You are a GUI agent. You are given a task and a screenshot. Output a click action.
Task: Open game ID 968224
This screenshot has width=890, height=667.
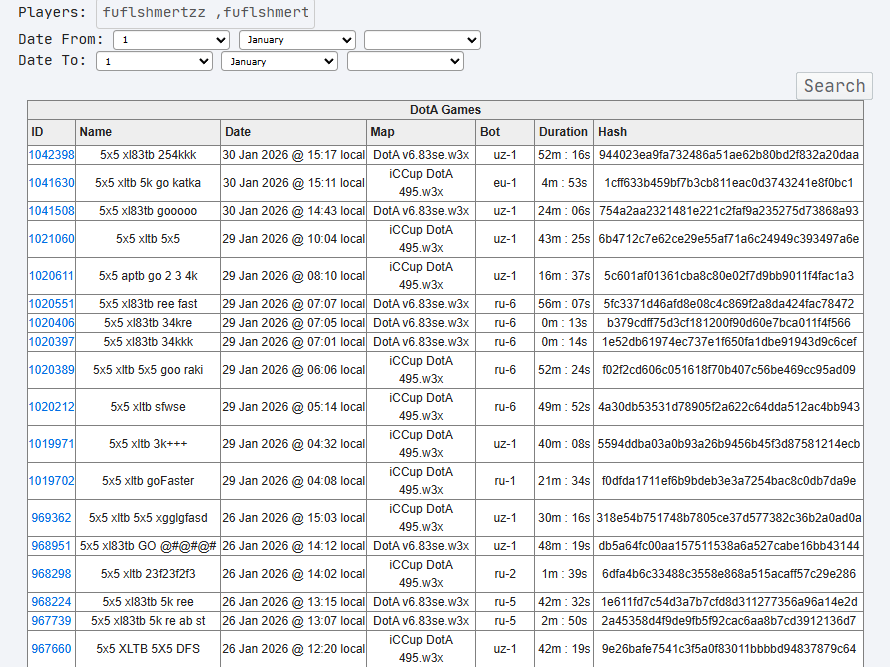pyautogui.click(x=51, y=602)
